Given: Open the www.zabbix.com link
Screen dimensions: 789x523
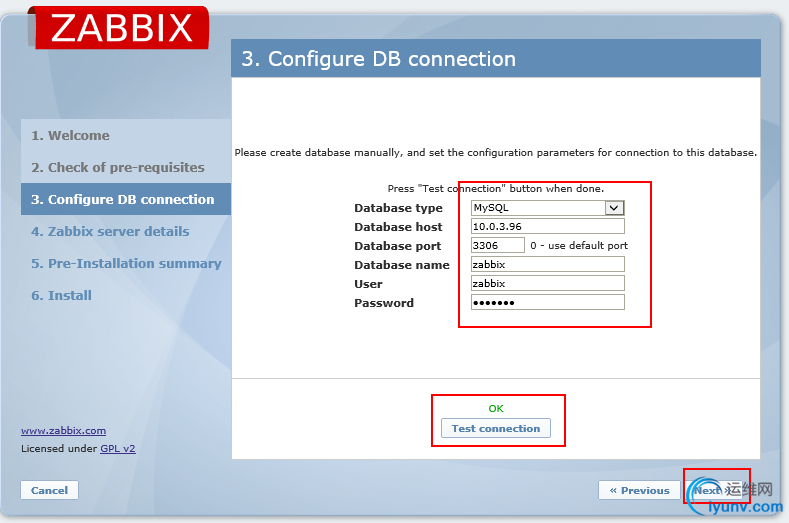Looking at the screenshot, I should pyautogui.click(x=63, y=431).
